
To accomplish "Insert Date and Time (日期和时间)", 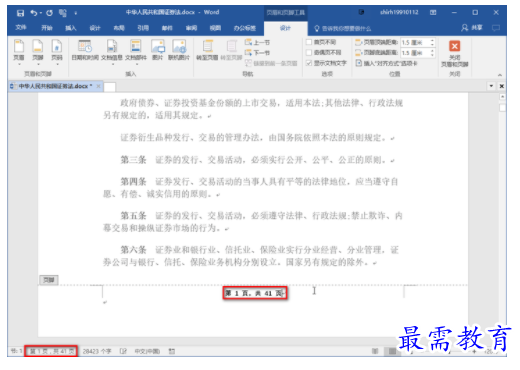I will coord(85,50).
